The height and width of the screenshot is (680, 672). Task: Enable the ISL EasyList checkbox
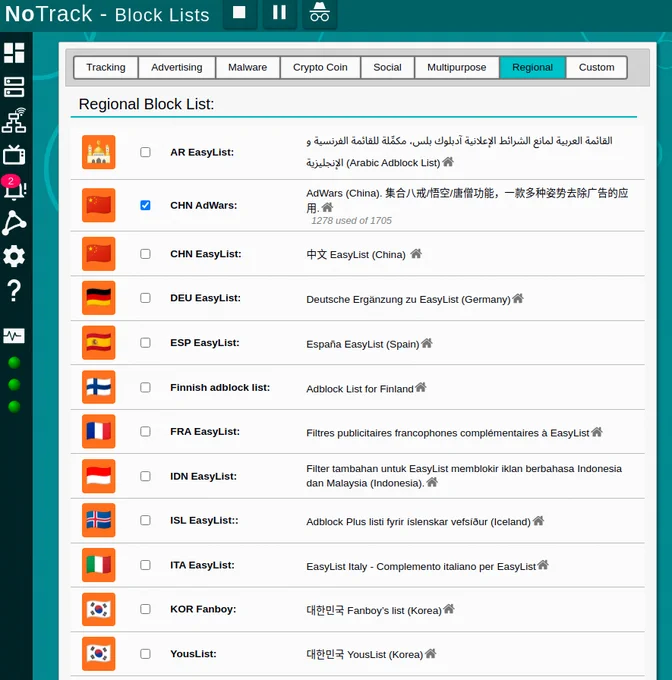[145, 520]
